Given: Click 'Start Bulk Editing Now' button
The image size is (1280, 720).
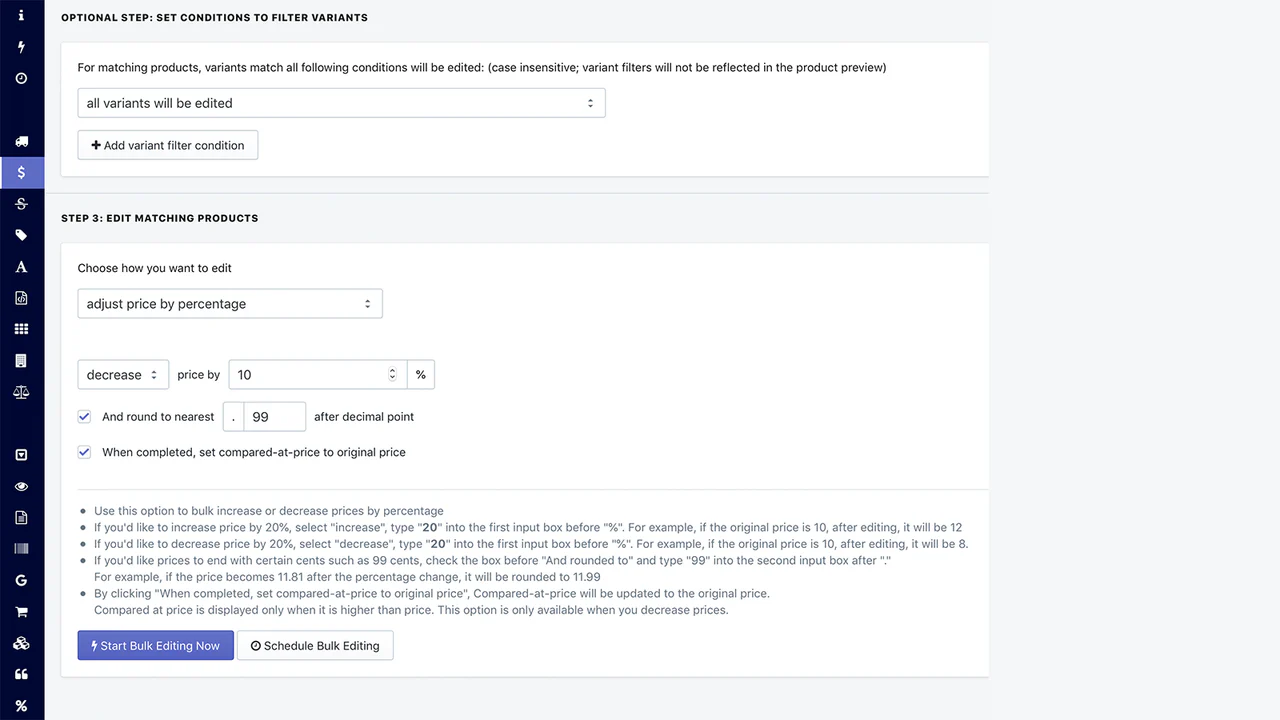Looking at the screenshot, I should pyautogui.click(x=156, y=646).
